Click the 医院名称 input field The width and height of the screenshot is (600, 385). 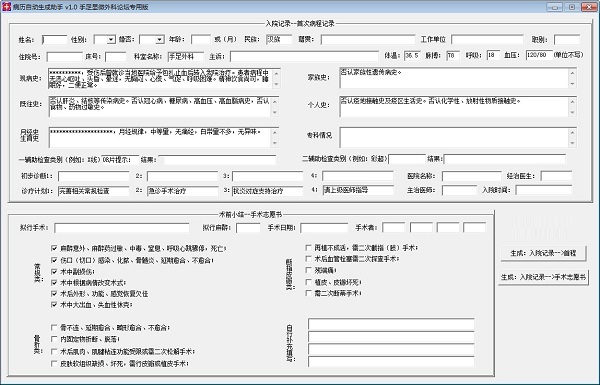click(x=471, y=176)
